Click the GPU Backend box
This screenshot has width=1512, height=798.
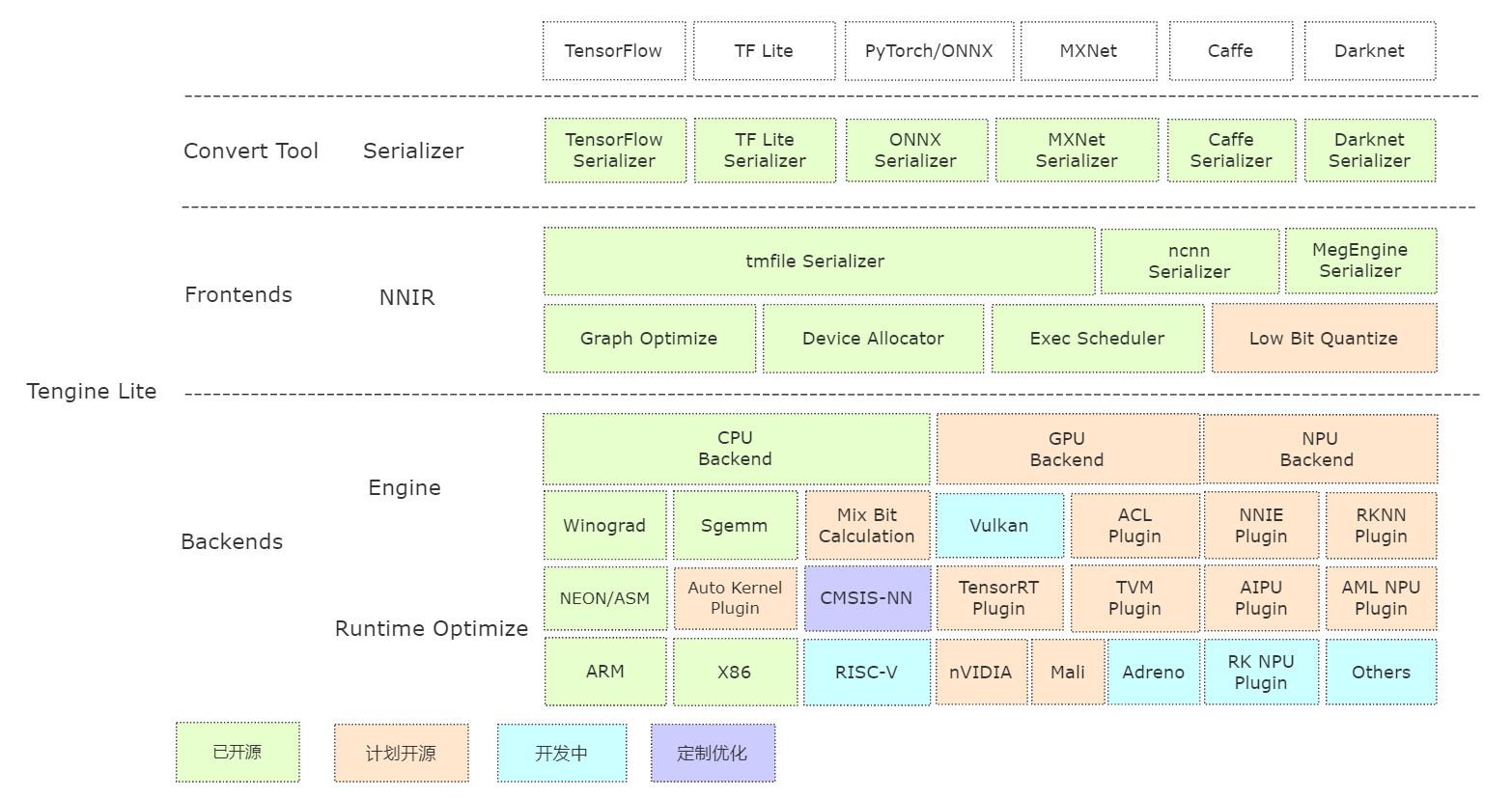[1067, 450]
